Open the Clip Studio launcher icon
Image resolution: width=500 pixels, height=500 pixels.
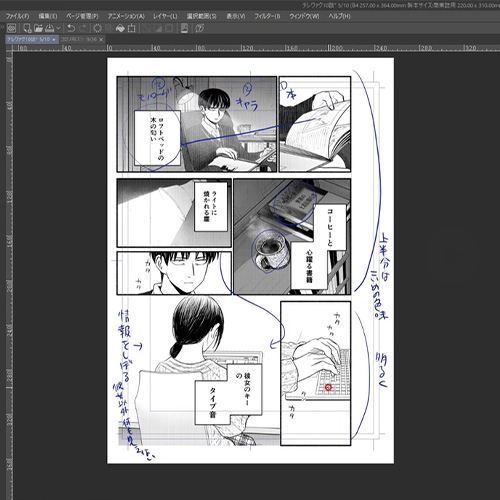pyautogui.click(x=11, y=28)
